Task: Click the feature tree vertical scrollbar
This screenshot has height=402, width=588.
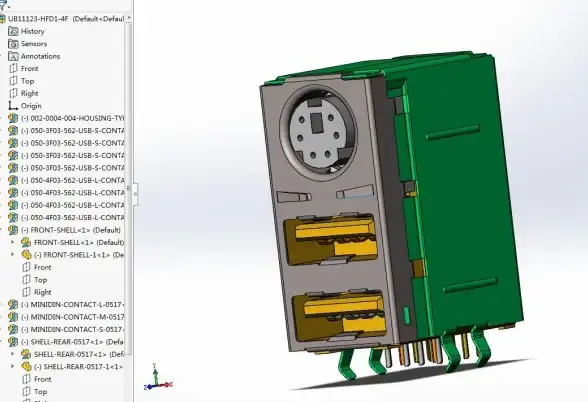Action: (x=129, y=188)
